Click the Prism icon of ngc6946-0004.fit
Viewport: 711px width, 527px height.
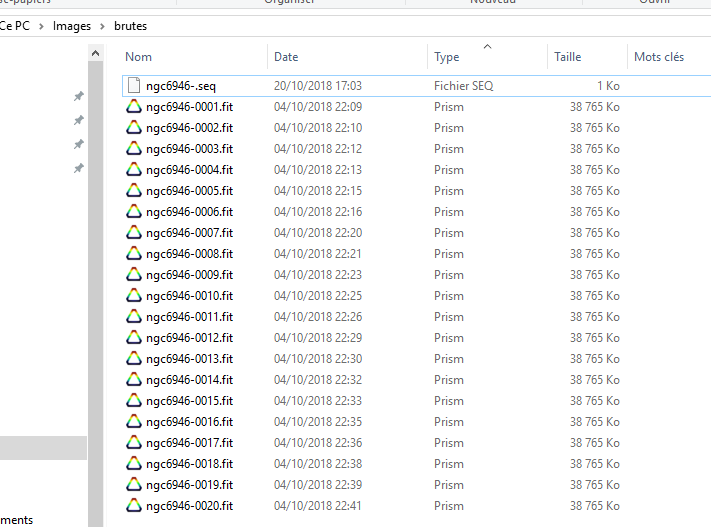pyautogui.click(x=134, y=170)
